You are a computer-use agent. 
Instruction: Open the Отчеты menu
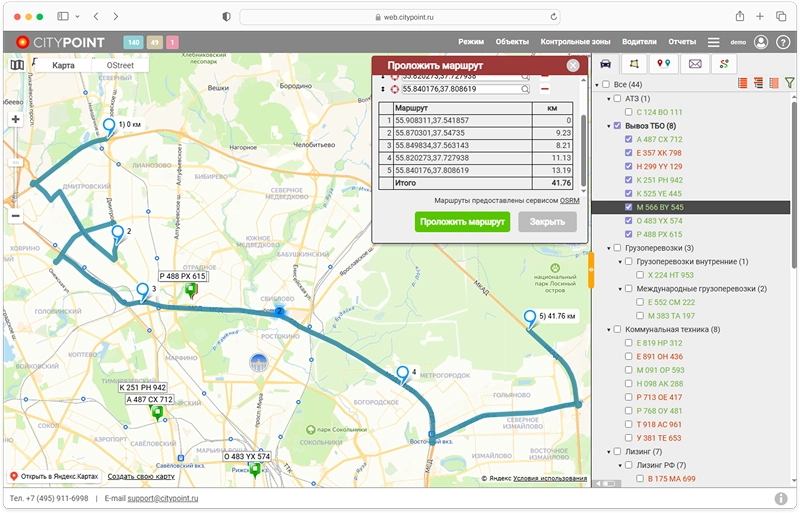click(x=682, y=43)
